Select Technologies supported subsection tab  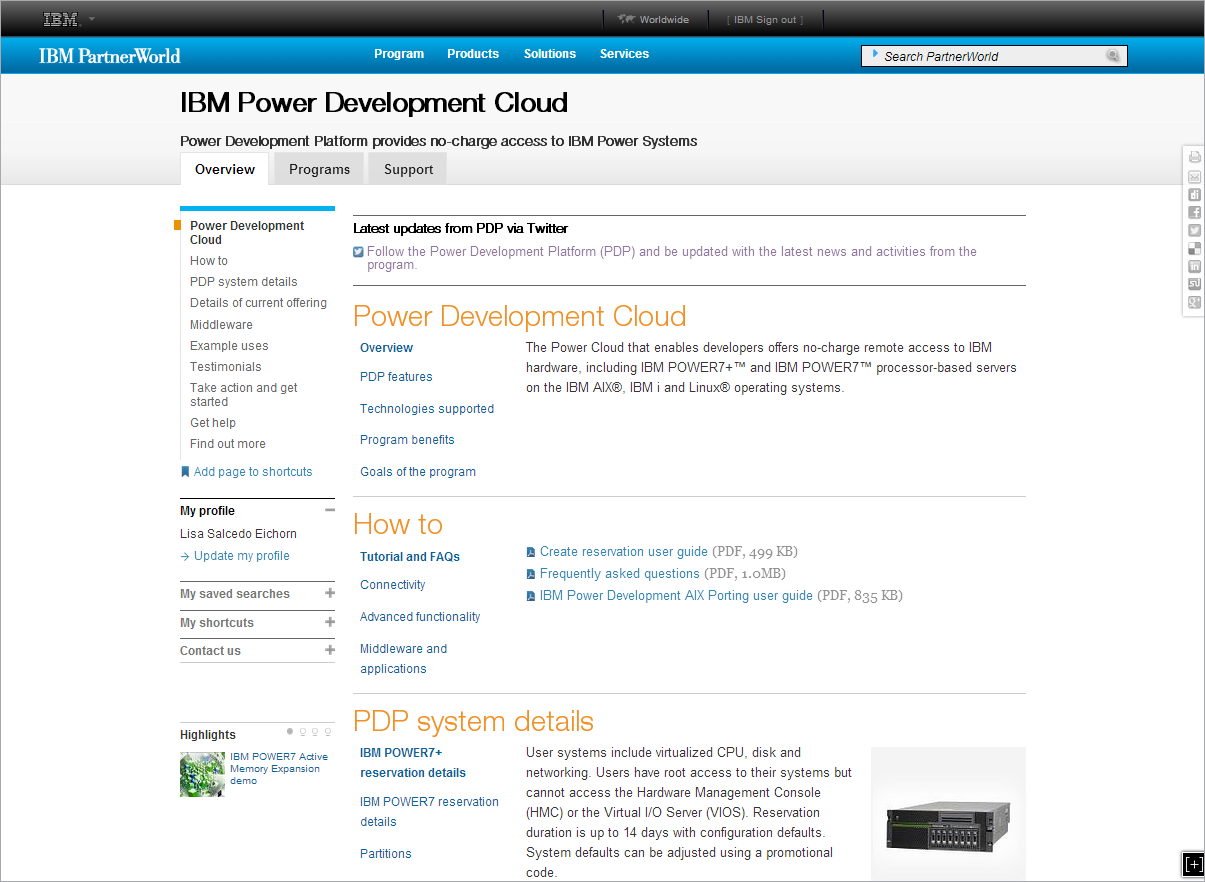pyautogui.click(x=427, y=409)
